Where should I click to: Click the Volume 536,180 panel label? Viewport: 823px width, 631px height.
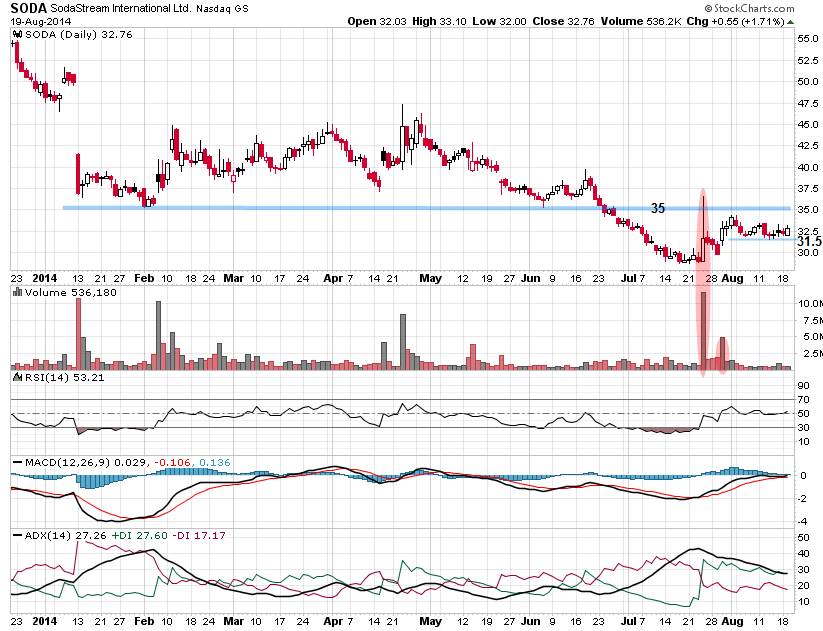70,292
